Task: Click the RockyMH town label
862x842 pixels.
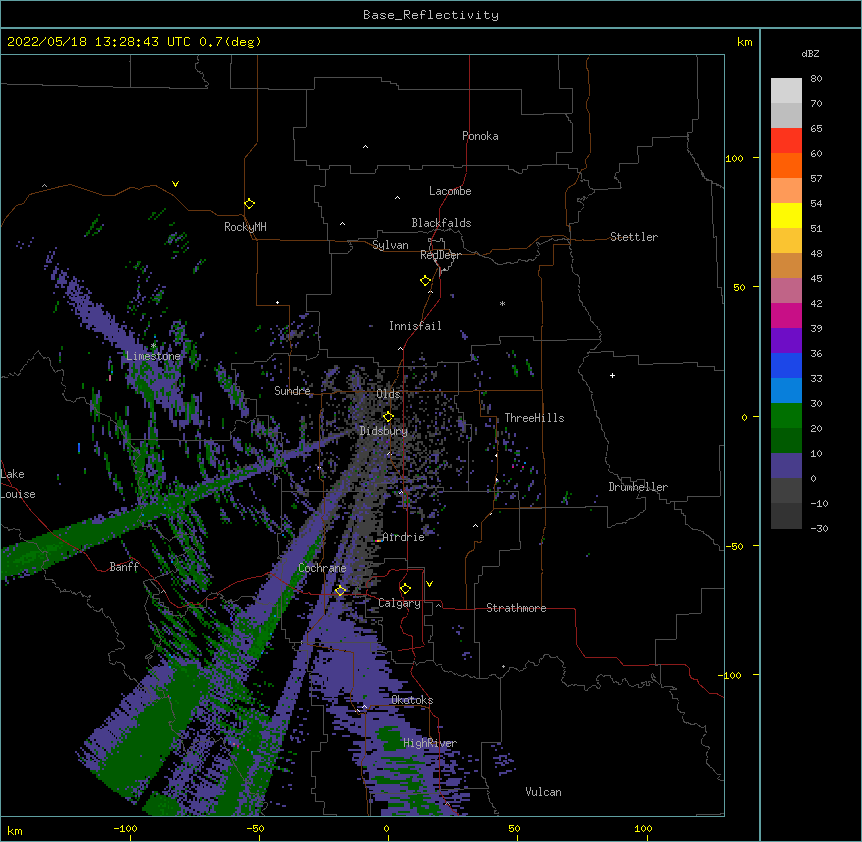Action: pos(245,226)
